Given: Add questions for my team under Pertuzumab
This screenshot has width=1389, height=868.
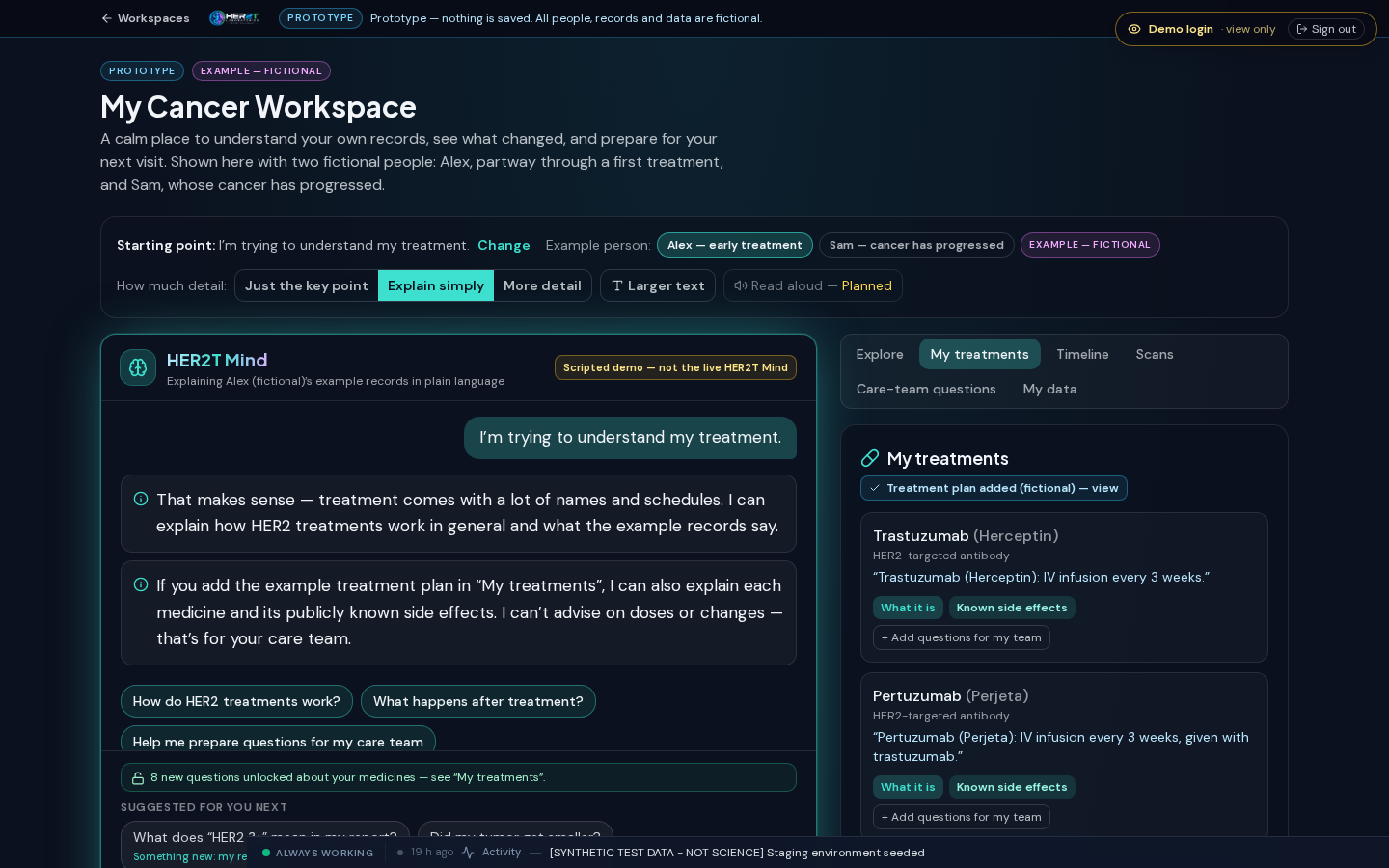Looking at the screenshot, I should coord(962,817).
